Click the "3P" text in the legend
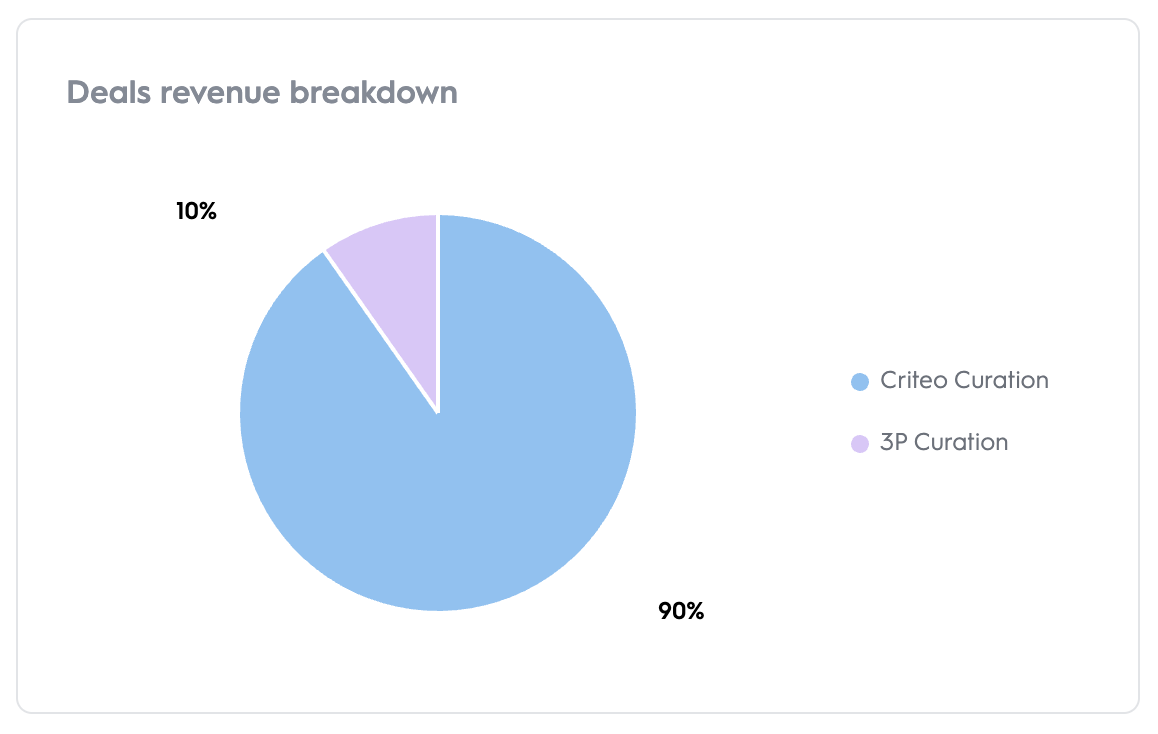 coord(894,443)
